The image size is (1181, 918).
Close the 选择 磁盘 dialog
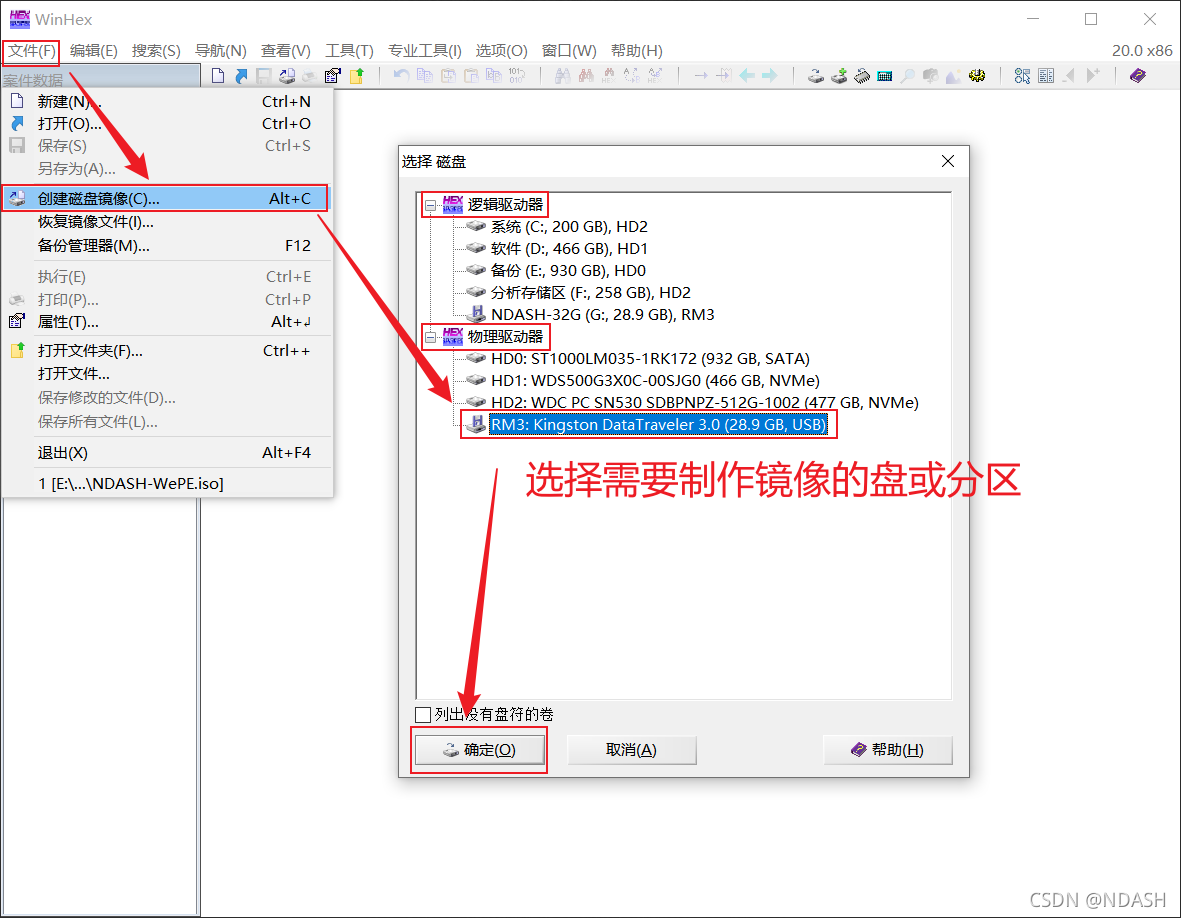[948, 161]
